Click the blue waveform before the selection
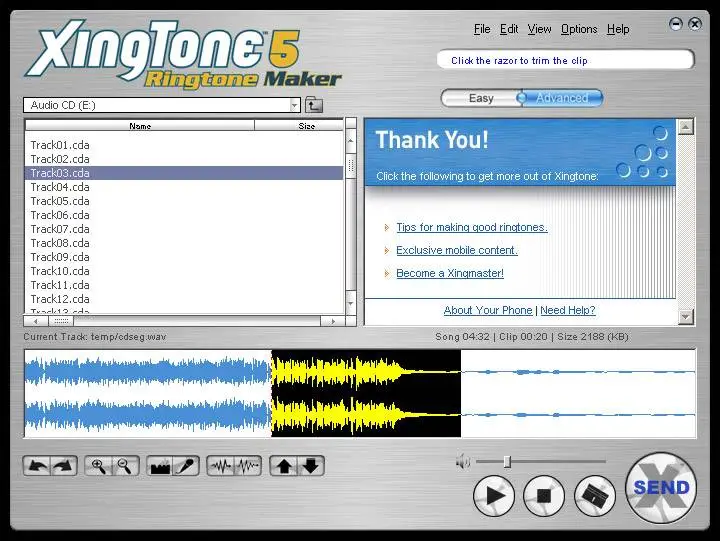The height and width of the screenshot is (541, 720). tap(148, 394)
